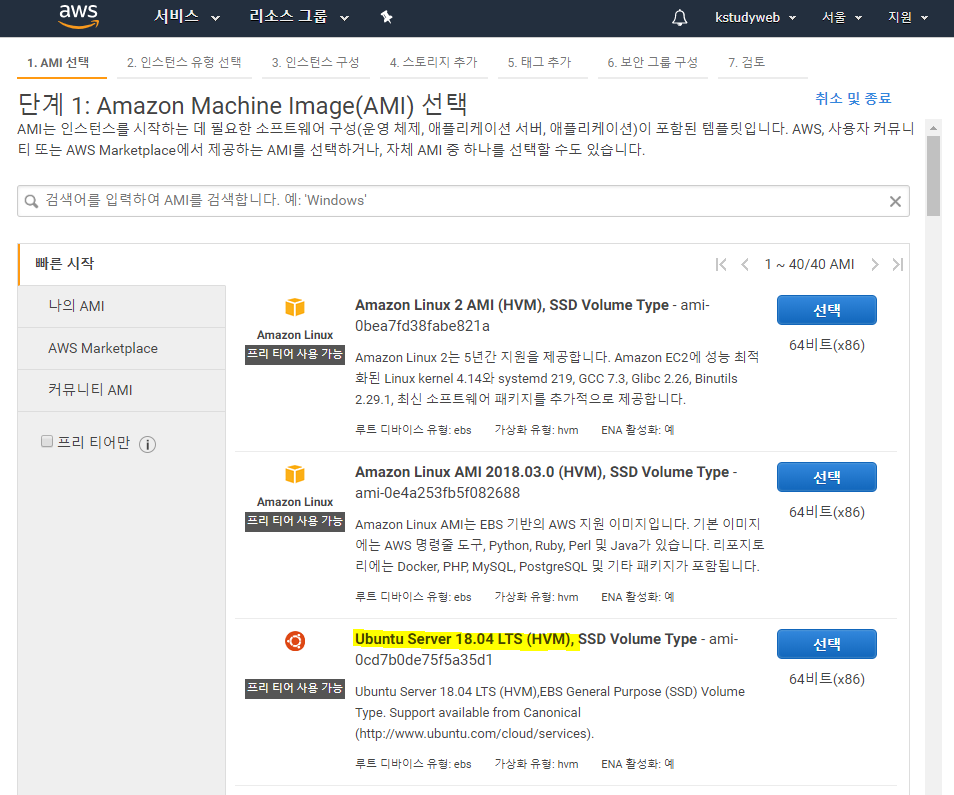The image size is (954, 795).
Task: Click the Amazon Linux AMI 2018.03.0 cube icon
Action: (295, 474)
